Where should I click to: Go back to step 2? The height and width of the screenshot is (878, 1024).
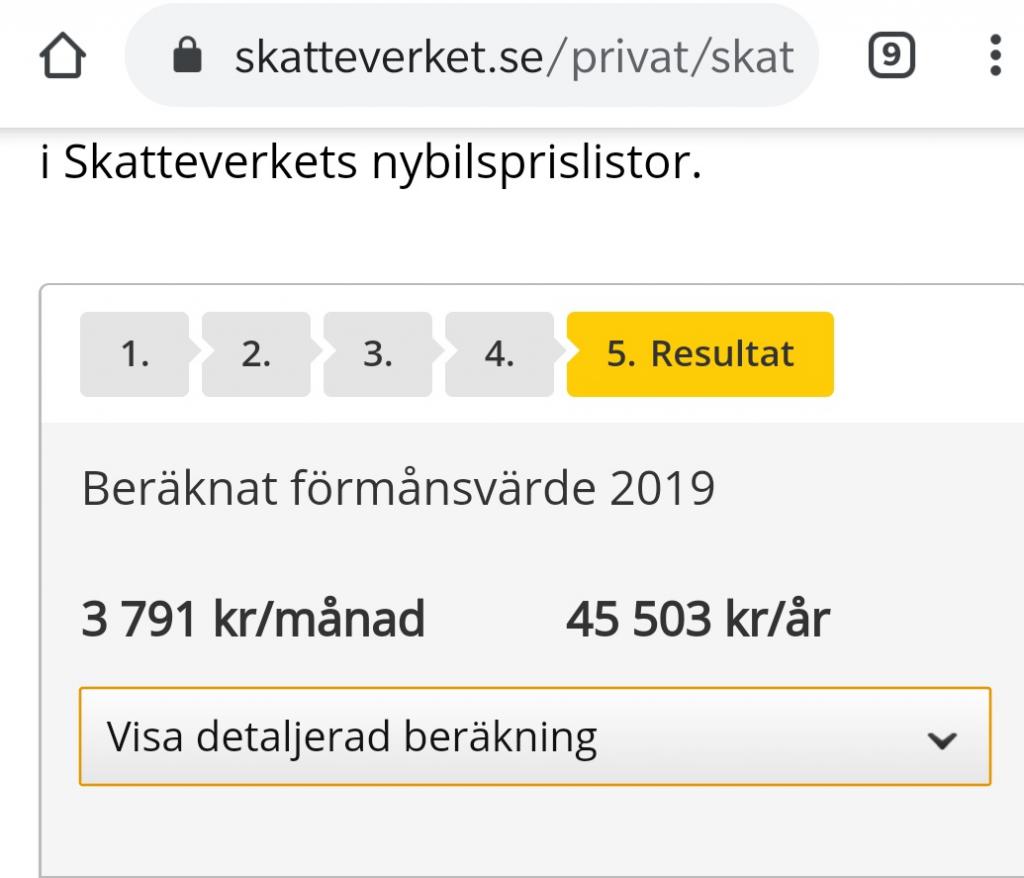(x=256, y=354)
